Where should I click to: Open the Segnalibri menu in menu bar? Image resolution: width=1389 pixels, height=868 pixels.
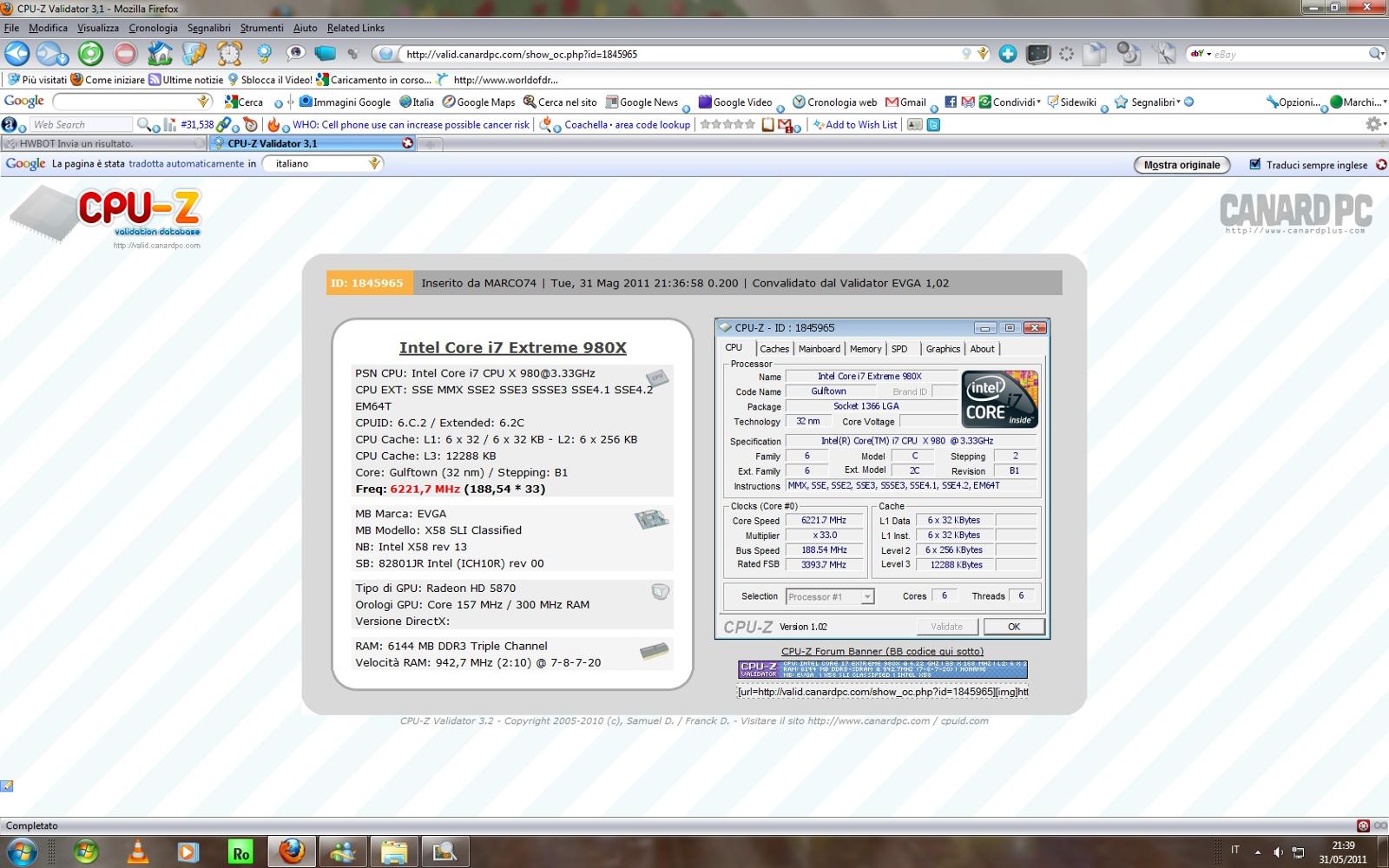[209, 28]
